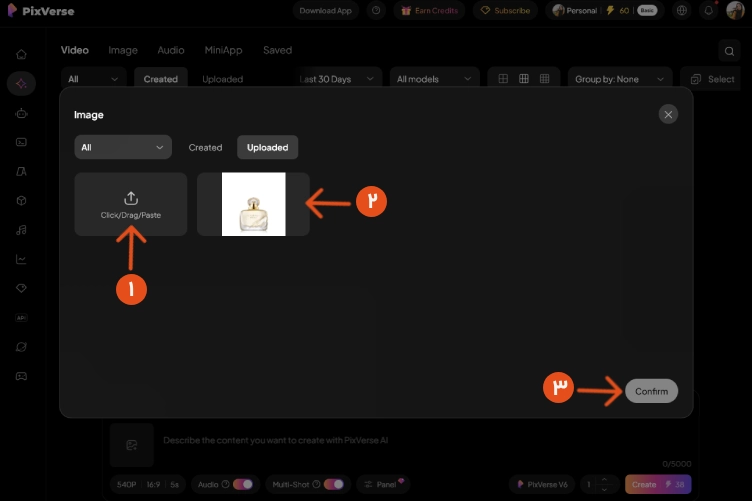The width and height of the screenshot is (752, 501).
Task: Open the notifications bell
Action: (708, 10)
